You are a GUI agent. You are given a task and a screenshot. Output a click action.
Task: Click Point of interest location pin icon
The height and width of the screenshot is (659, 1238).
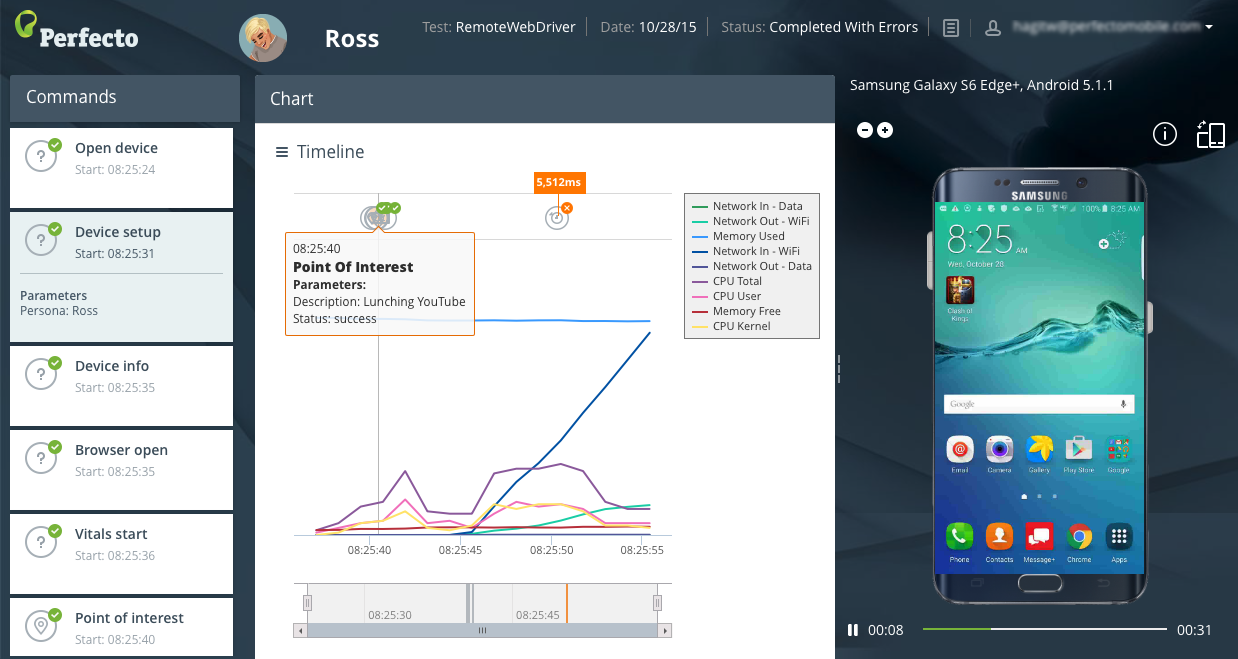[40, 627]
